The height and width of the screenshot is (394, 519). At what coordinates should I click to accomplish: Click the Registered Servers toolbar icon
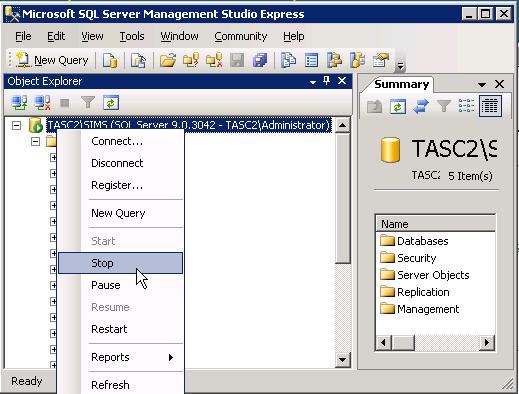[288, 60]
